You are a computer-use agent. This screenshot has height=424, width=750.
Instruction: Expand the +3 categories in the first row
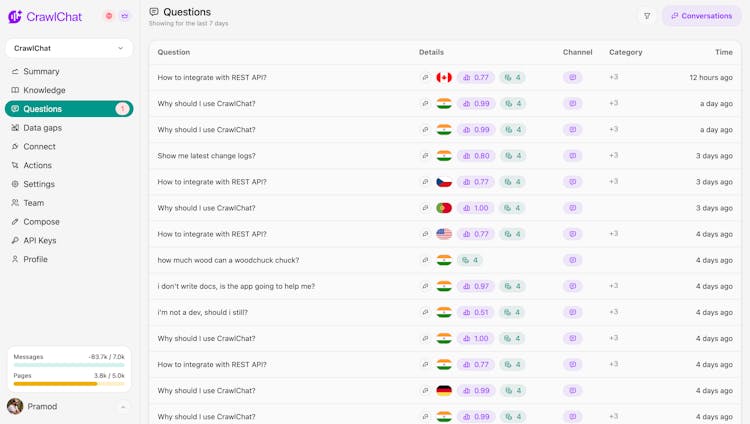point(613,77)
